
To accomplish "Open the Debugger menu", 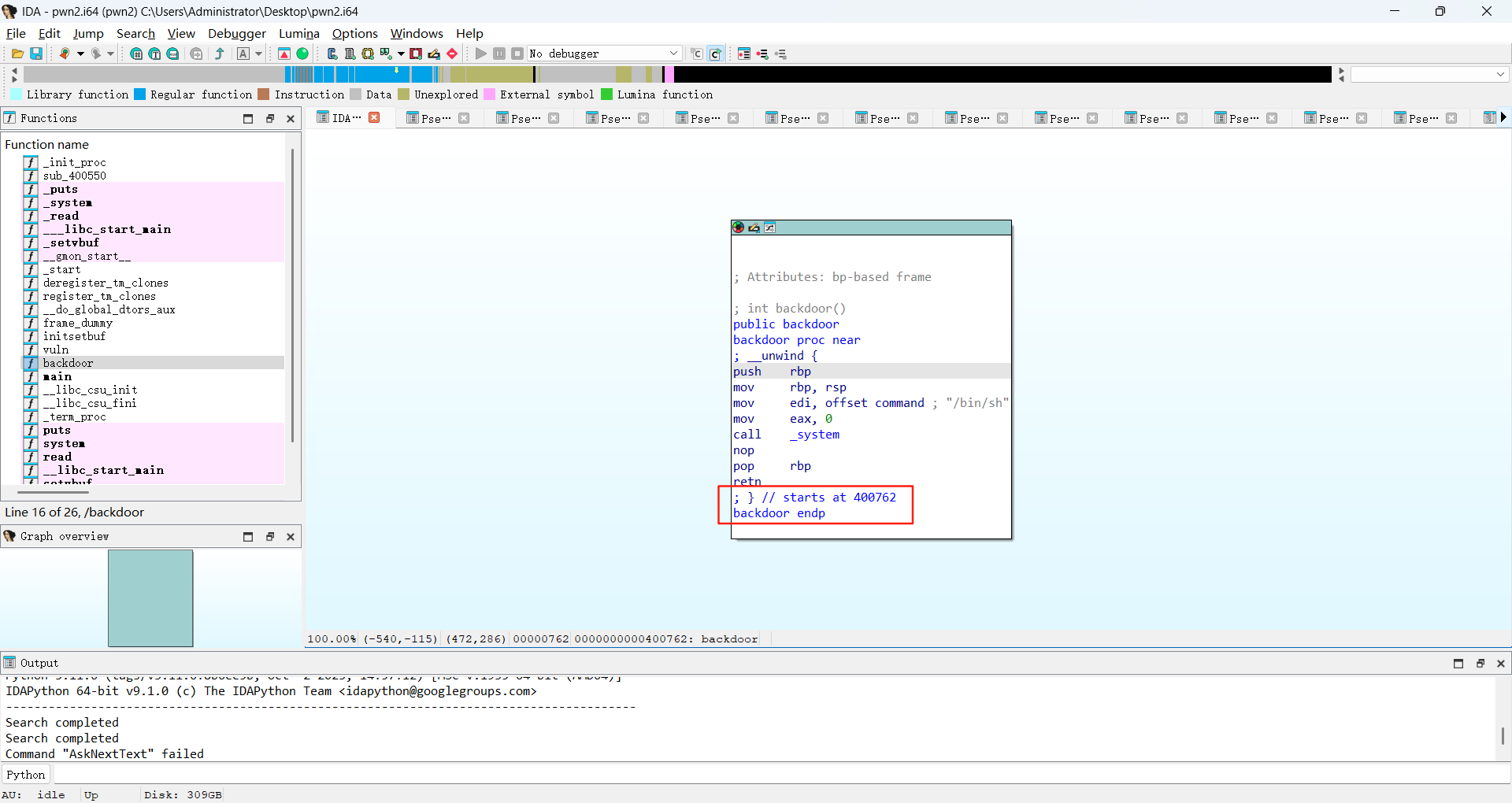I will click(237, 33).
